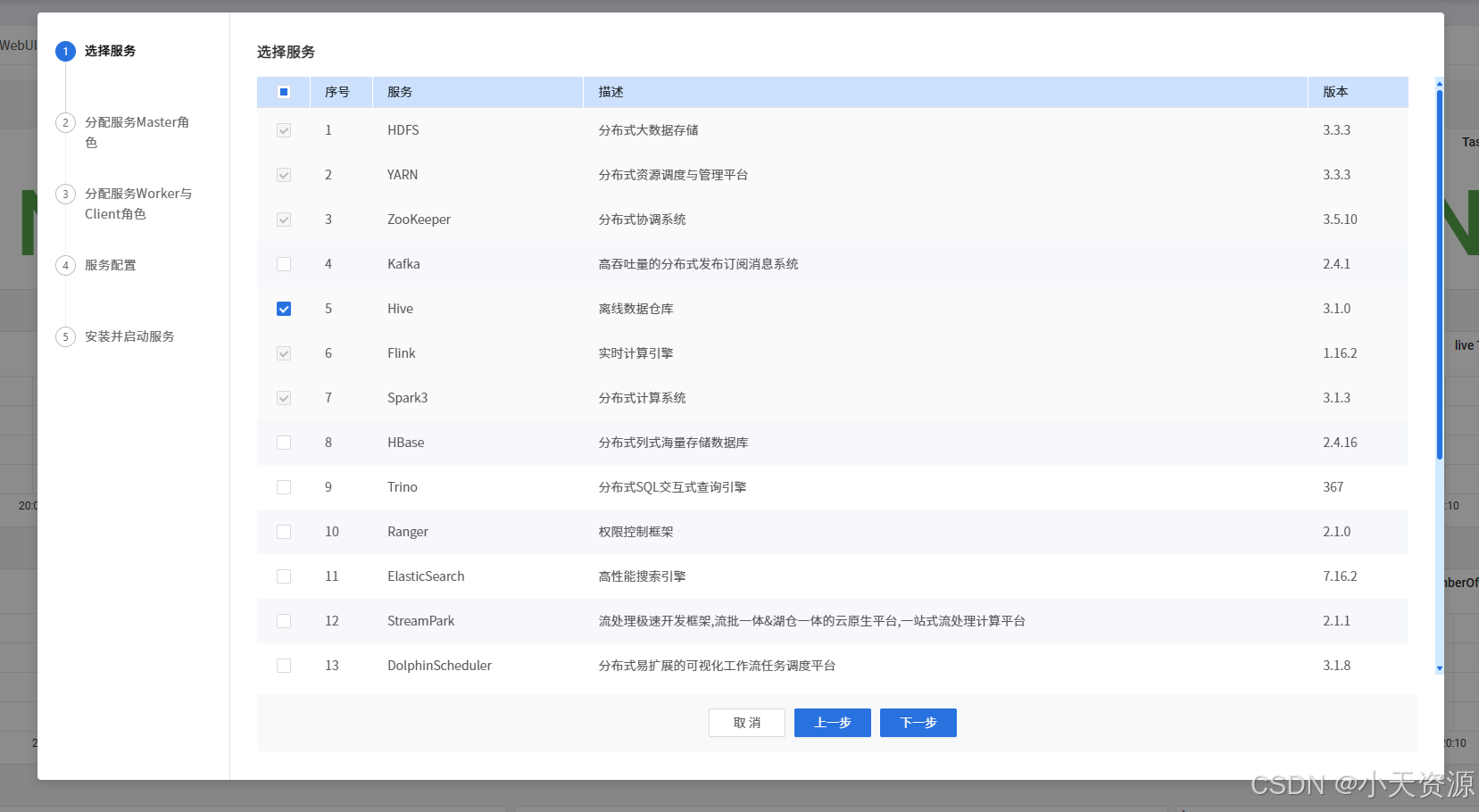Click the StreamPark service name

pos(421,621)
